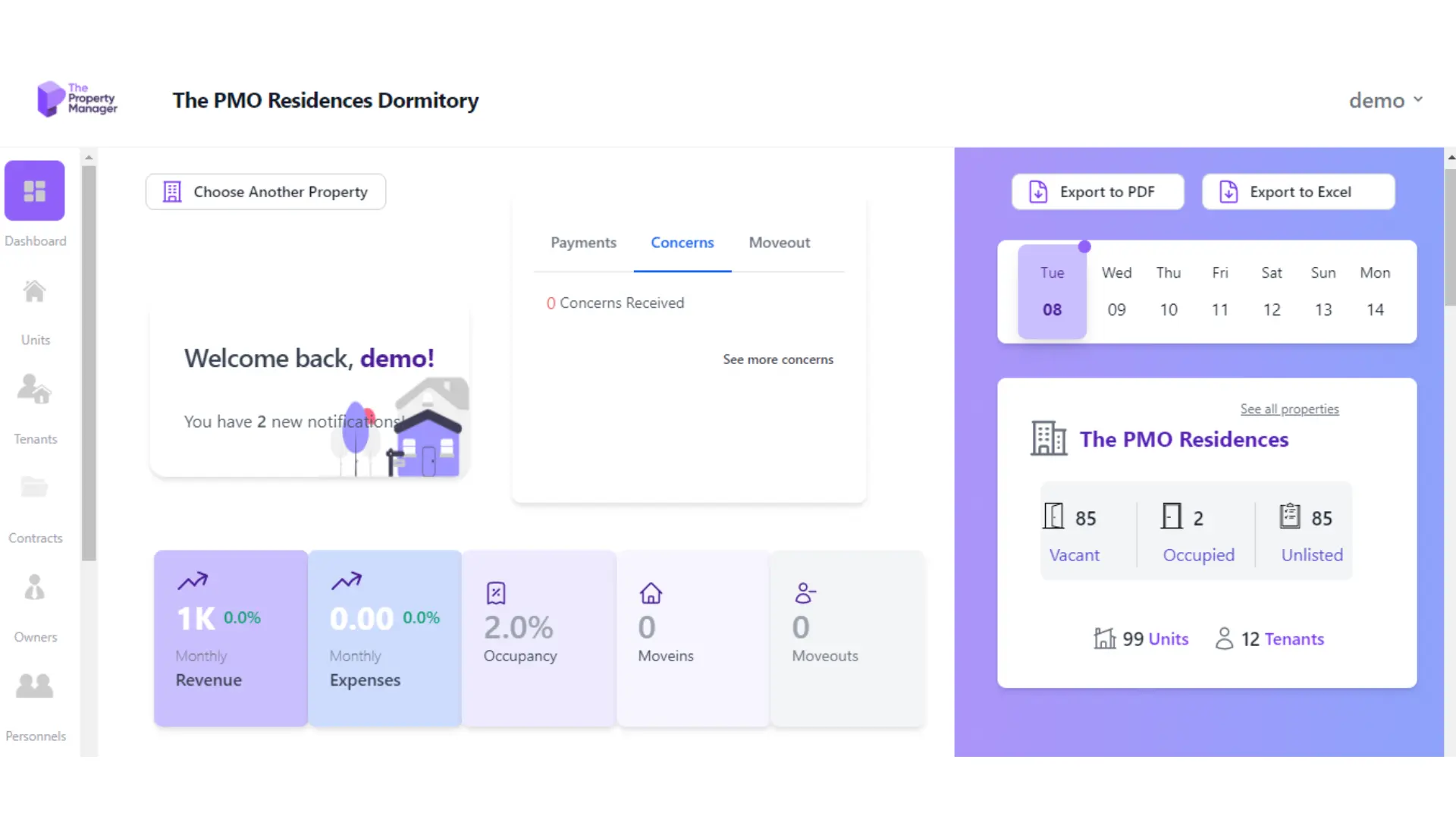Select the Personnels sidebar icon
The width and height of the screenshot is (1456, 819).
pyautogui.click(x=35, y=686)
